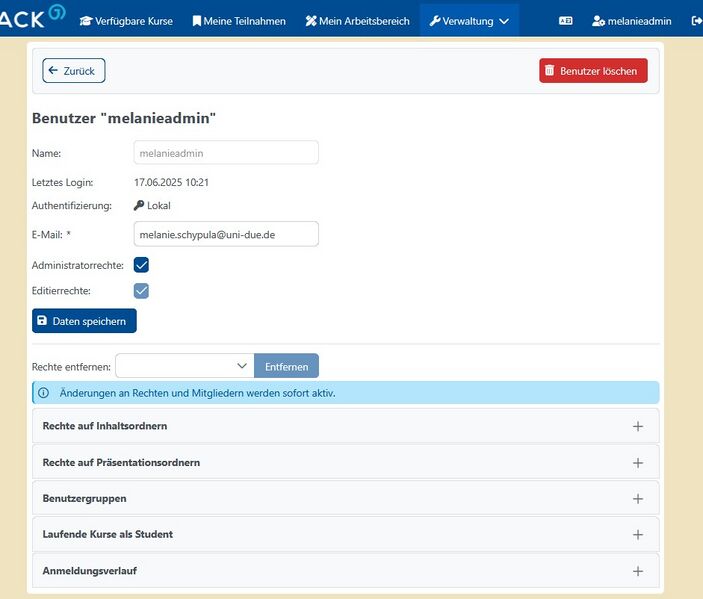The width and height of the screenshot is (703, 599).
Task: Go to Verfügbare Kurse
Action: point(126,21)
